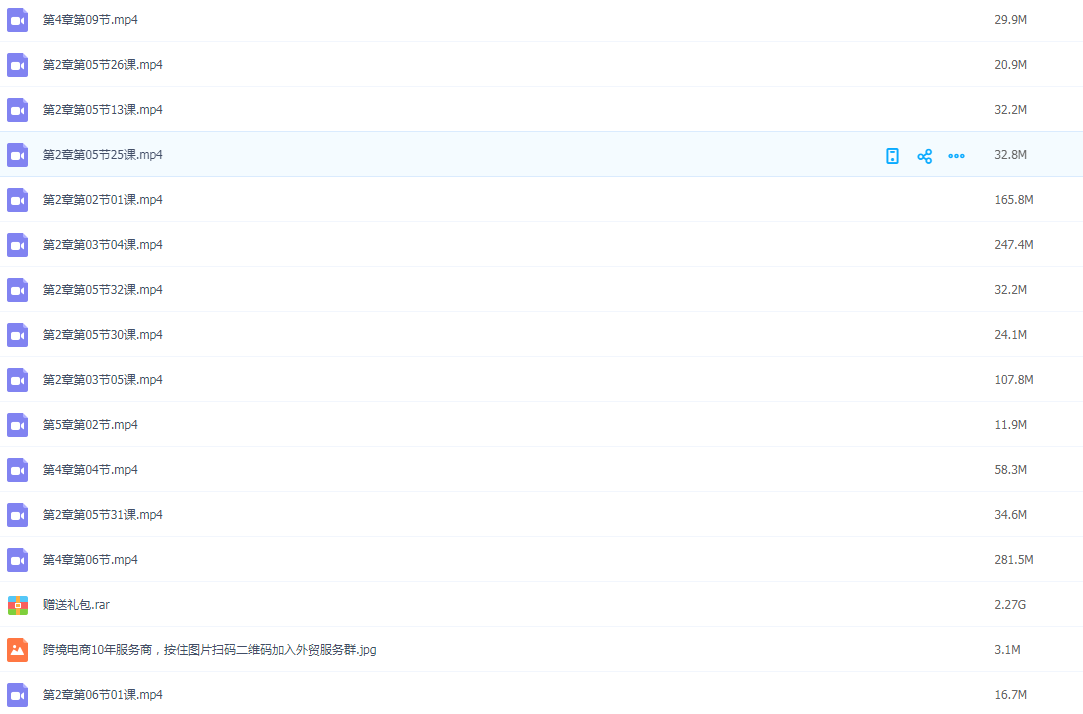Open the file name 第2章第05节26课.mp4
The image size is (1083, 714).
pyautogui.click(x=102, y=65)
